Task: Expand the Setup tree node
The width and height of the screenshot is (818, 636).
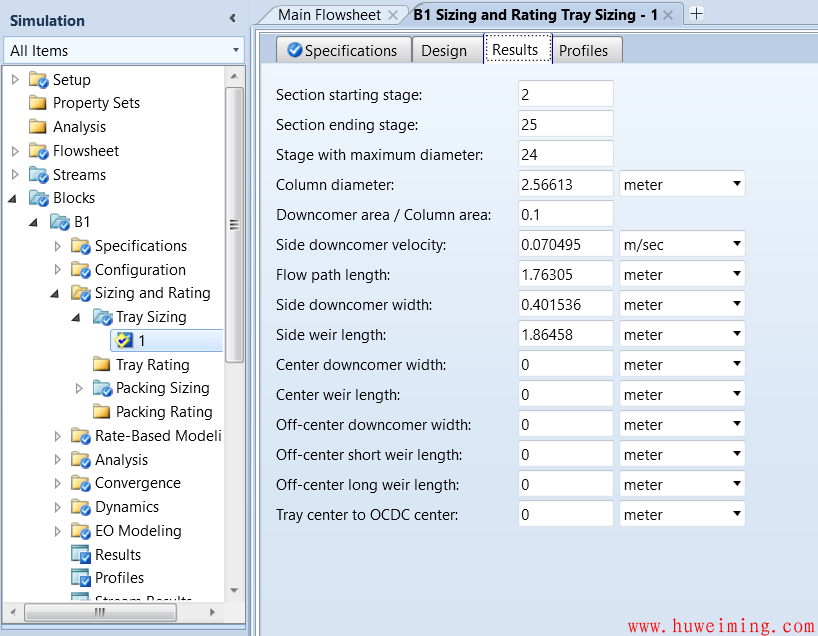Action: click(15, 80)
